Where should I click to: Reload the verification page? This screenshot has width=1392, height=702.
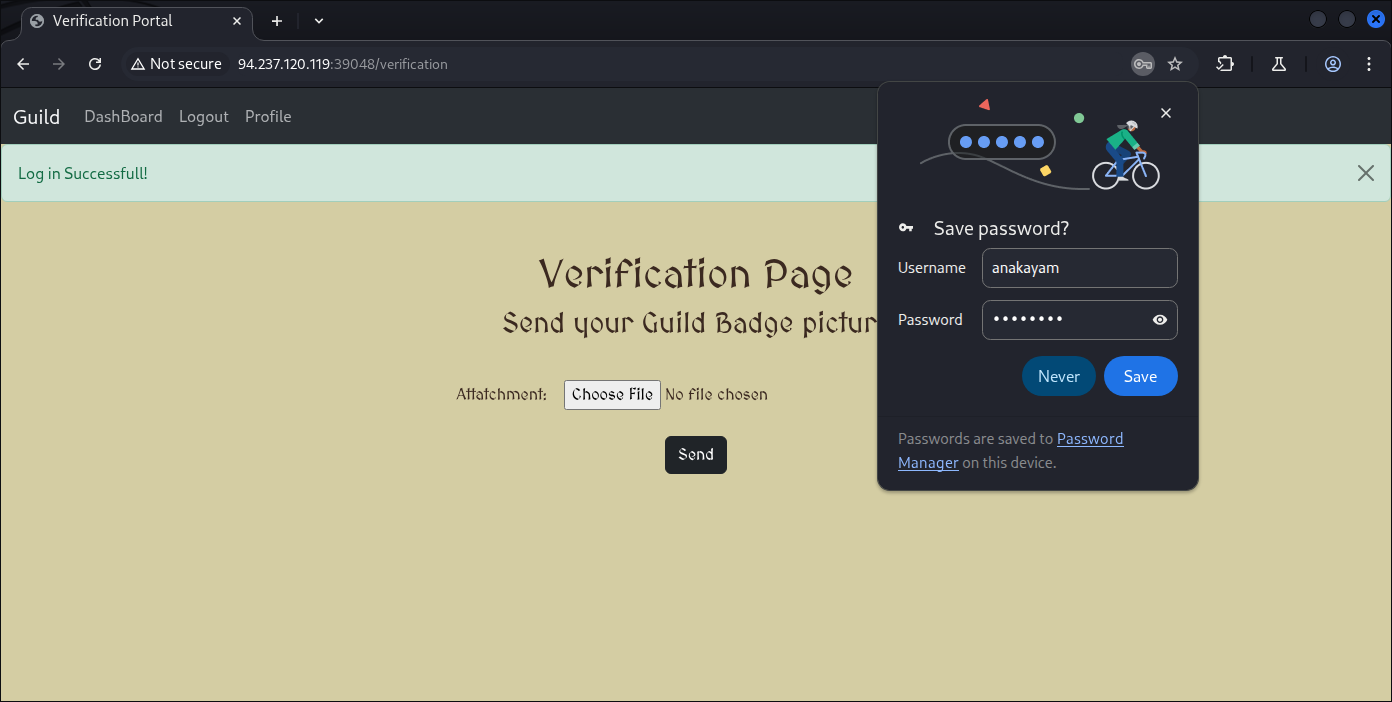(95, 64)
